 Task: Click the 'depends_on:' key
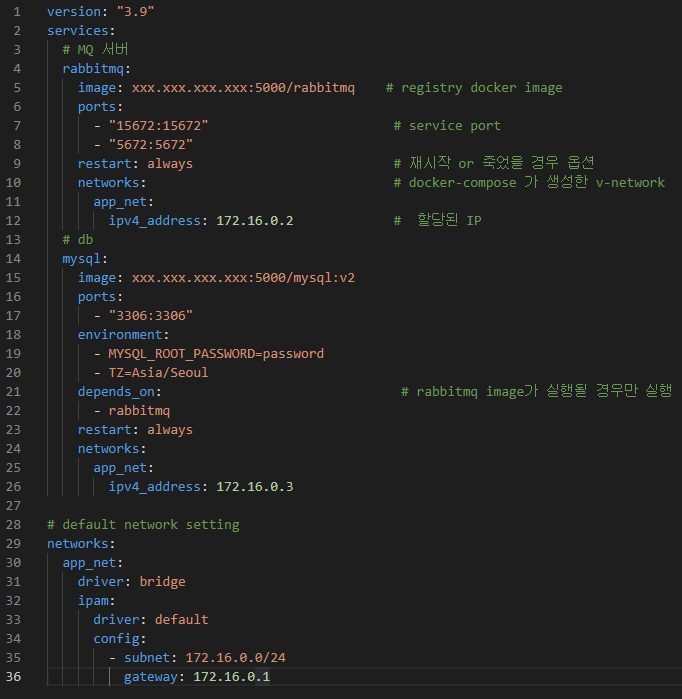(x=119, y=392)
